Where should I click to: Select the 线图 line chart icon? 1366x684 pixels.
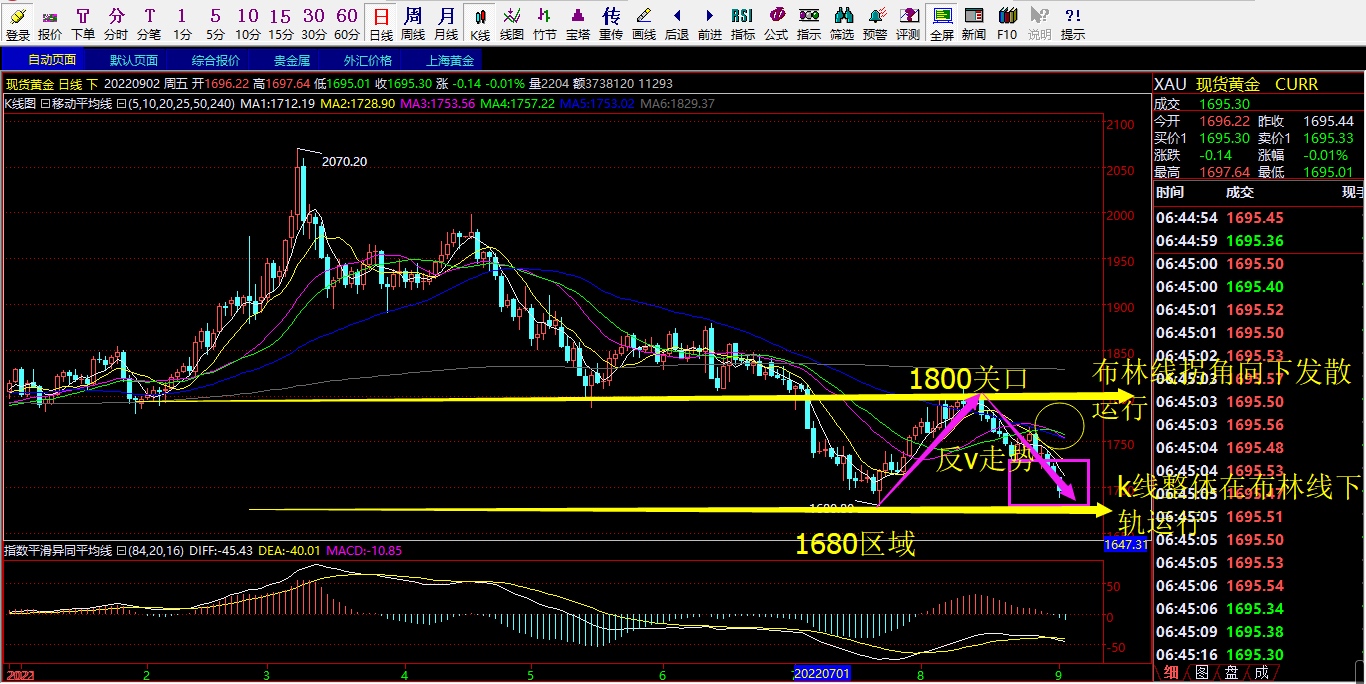coord(512,22)
